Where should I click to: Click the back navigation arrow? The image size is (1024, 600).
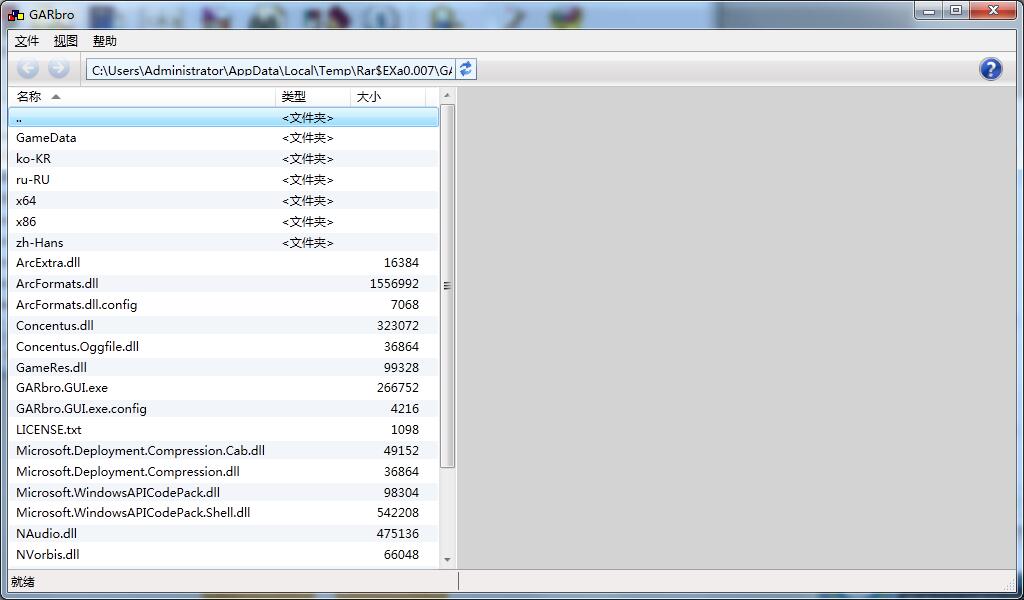point(28,68)
